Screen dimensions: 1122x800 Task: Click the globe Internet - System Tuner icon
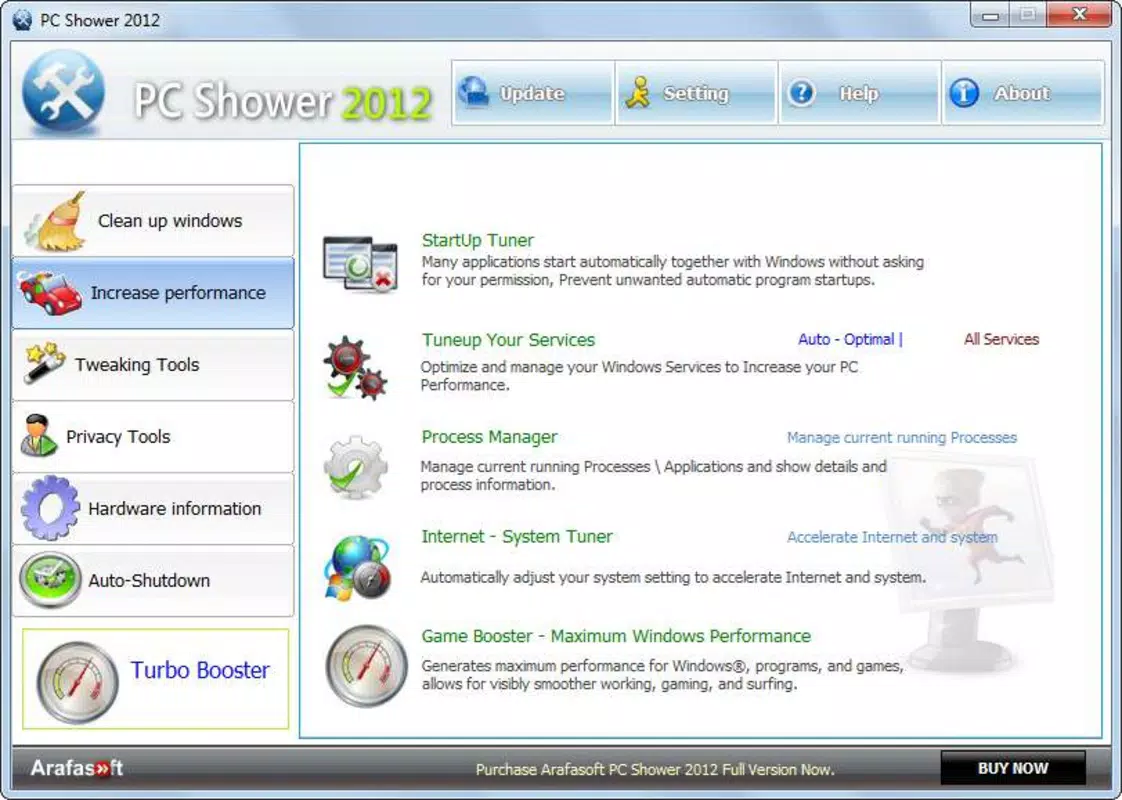358,567
